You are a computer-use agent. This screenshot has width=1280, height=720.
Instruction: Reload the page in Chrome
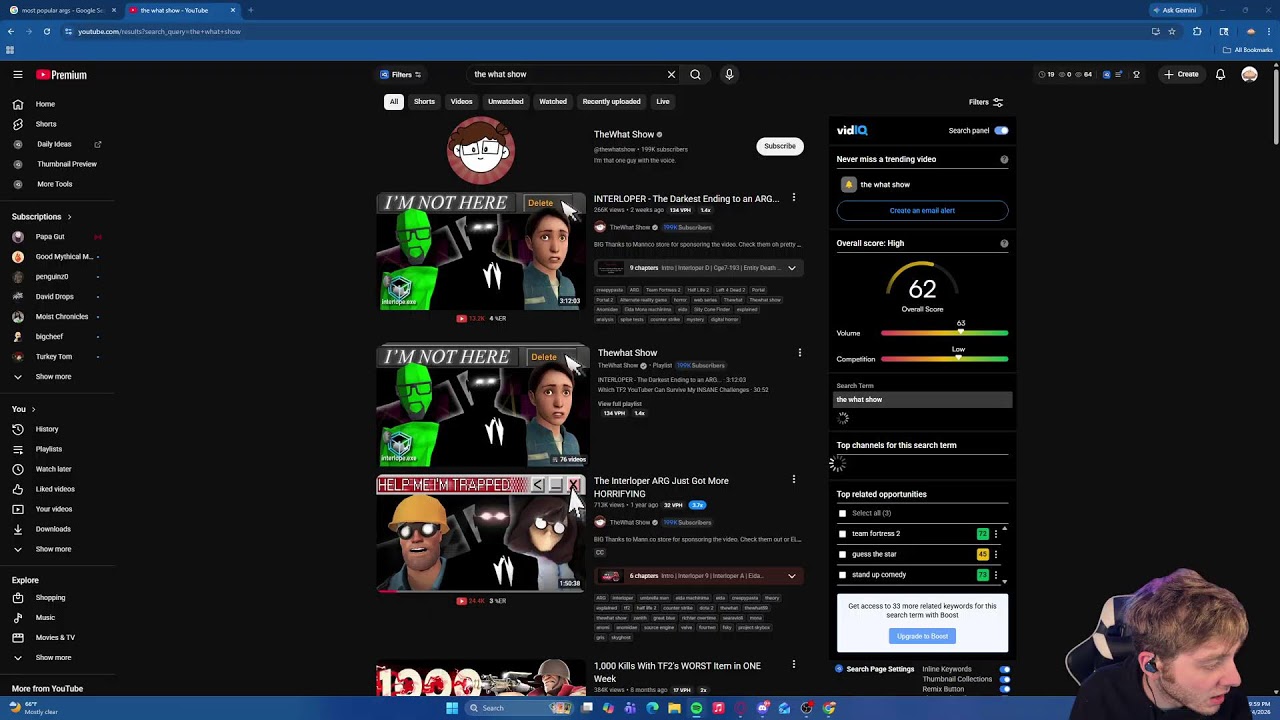pos(46,31)
